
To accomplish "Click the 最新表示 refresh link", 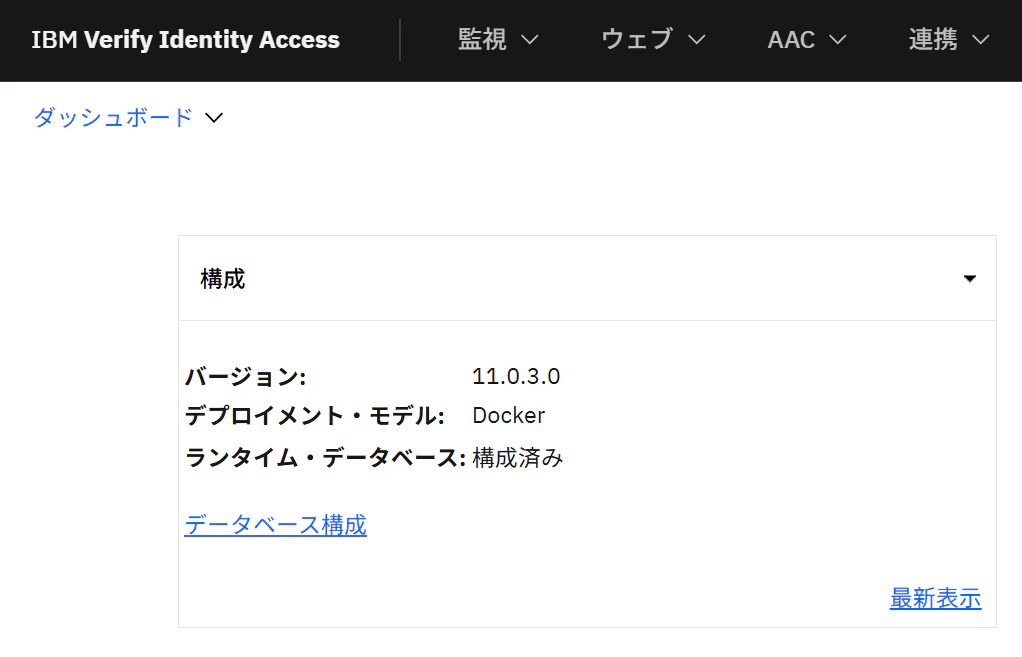I will 936,598.
